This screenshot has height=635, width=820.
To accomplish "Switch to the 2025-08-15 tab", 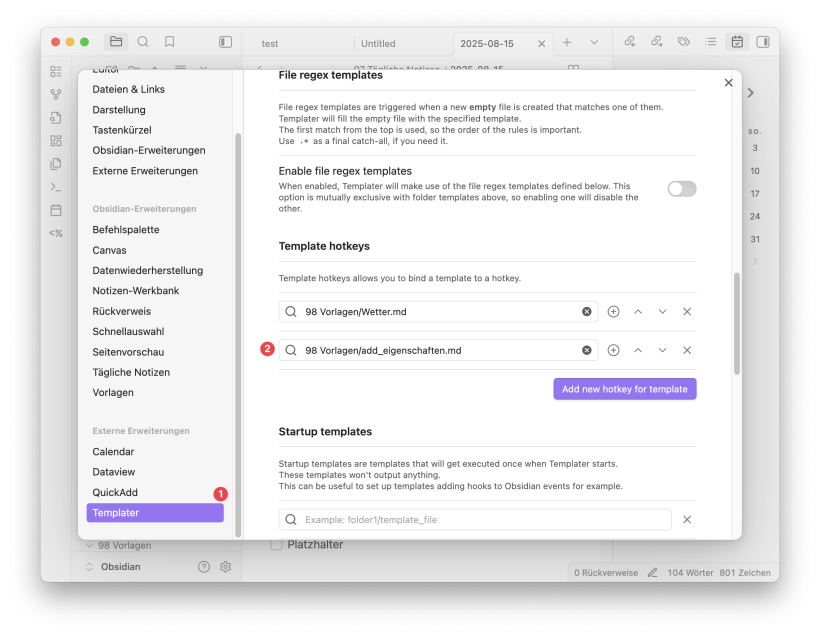I will click(487, 44).
